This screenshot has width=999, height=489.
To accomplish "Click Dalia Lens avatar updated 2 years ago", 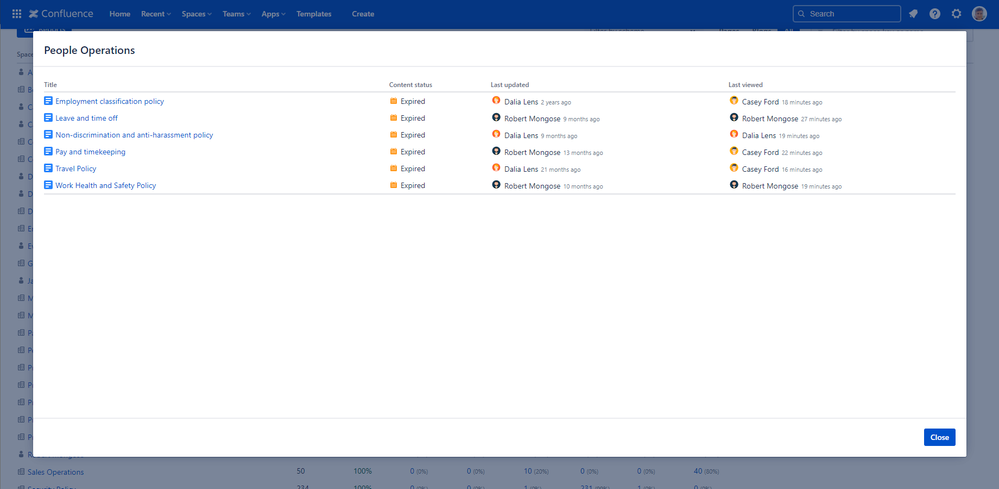I will 496,101.
